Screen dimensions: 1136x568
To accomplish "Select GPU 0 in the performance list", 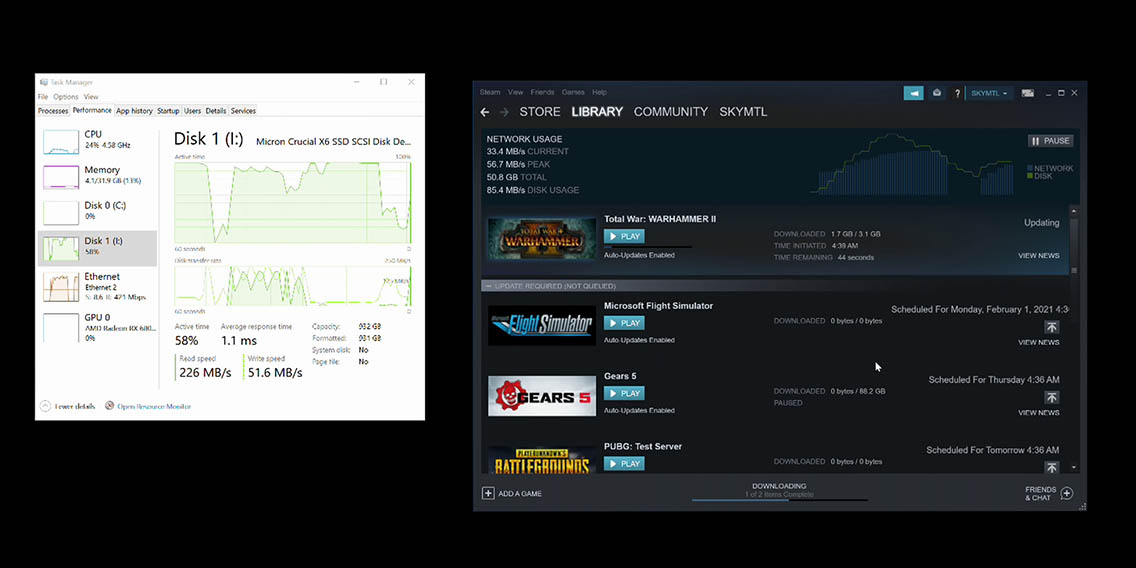I will click(97, 326).
